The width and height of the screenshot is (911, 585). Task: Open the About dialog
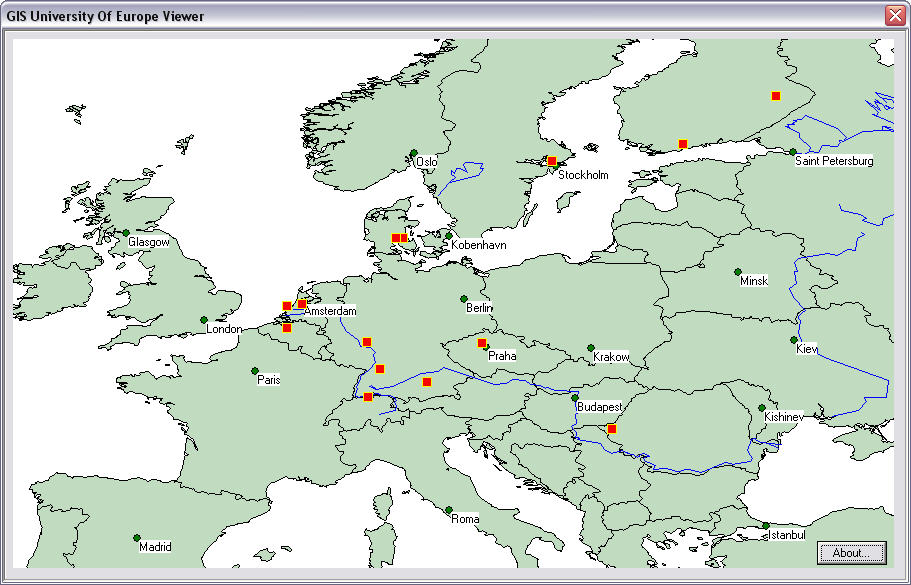[852, 552]
